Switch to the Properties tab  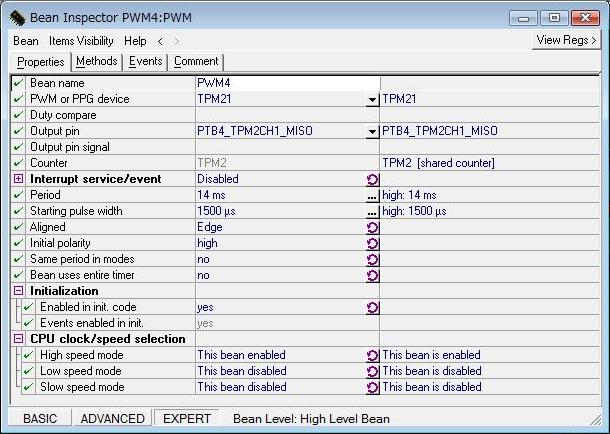(40, 62)
